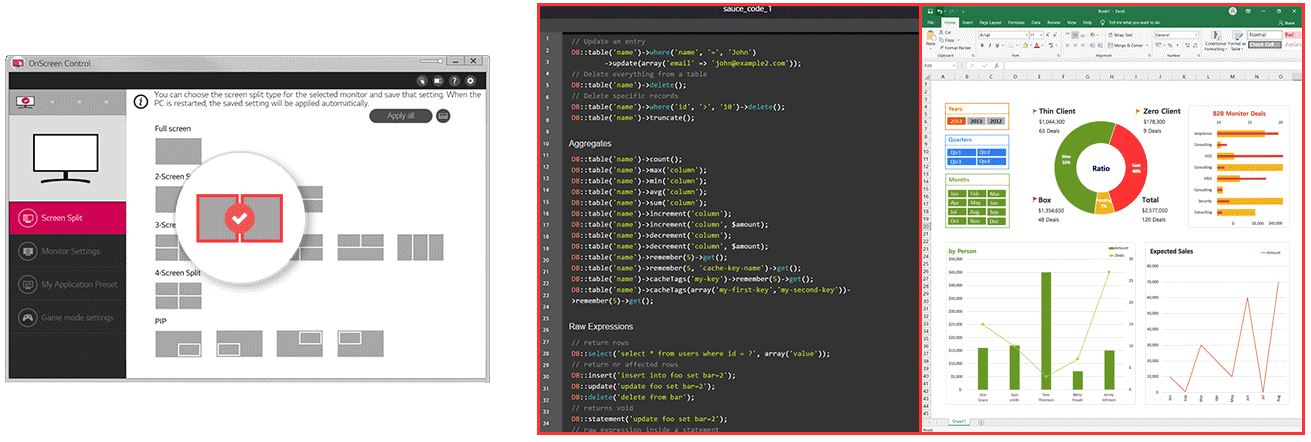Screen dimensions: 1311x442
Task: Open the settings gear in OnScreen Control
Action: [x=470, y=81]
